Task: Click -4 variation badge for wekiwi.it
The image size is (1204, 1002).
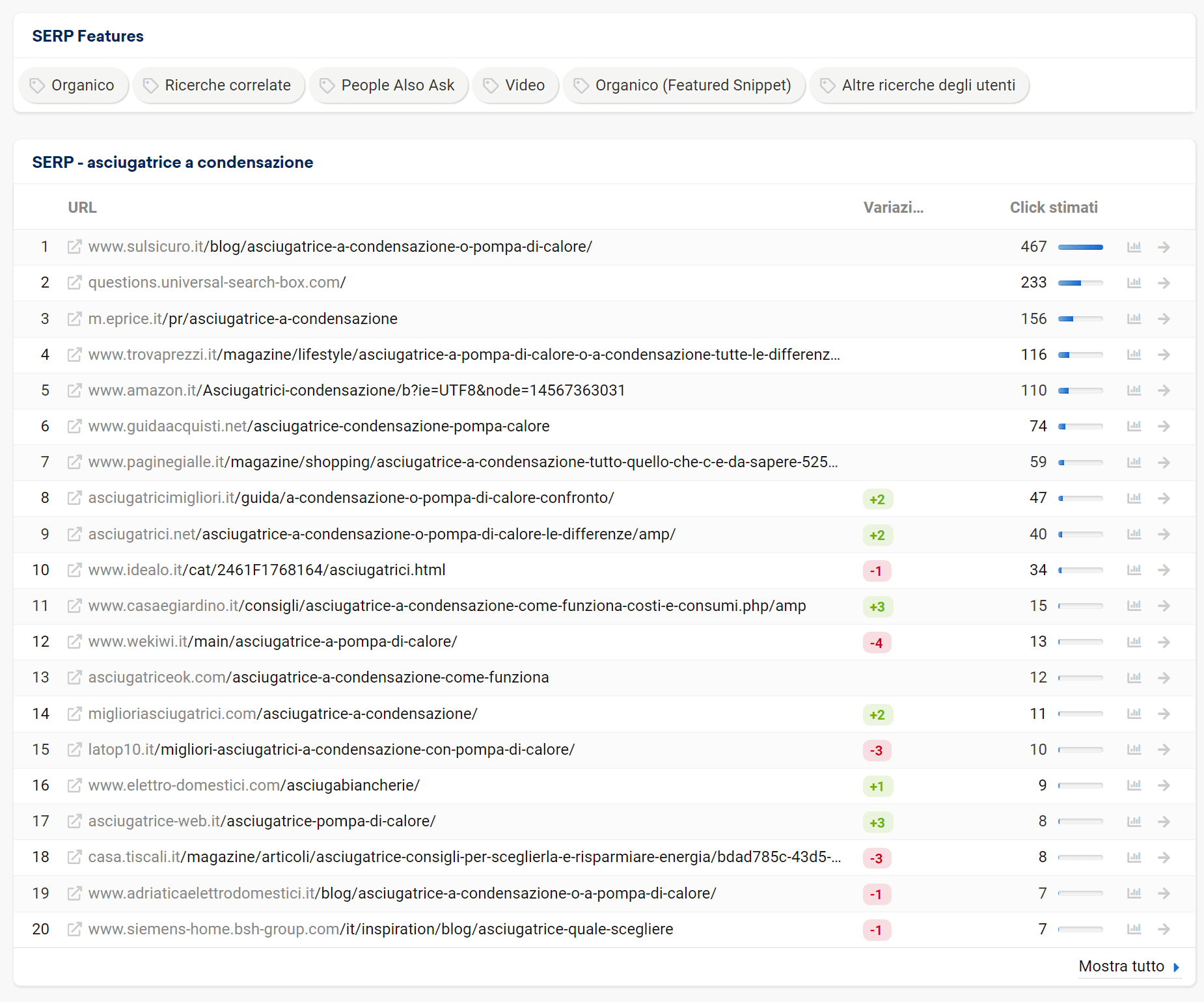Action: 877,643
